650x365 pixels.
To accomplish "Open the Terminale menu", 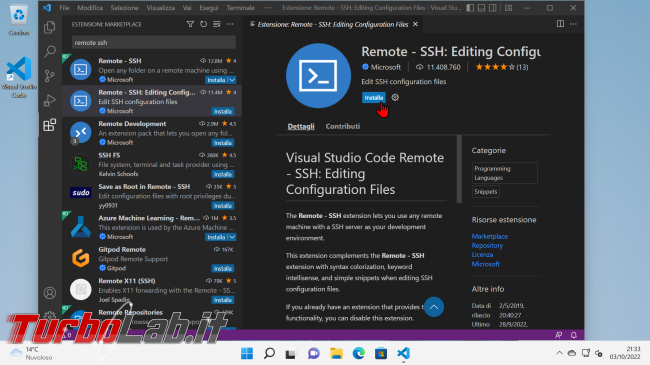I will coord(240,8).
